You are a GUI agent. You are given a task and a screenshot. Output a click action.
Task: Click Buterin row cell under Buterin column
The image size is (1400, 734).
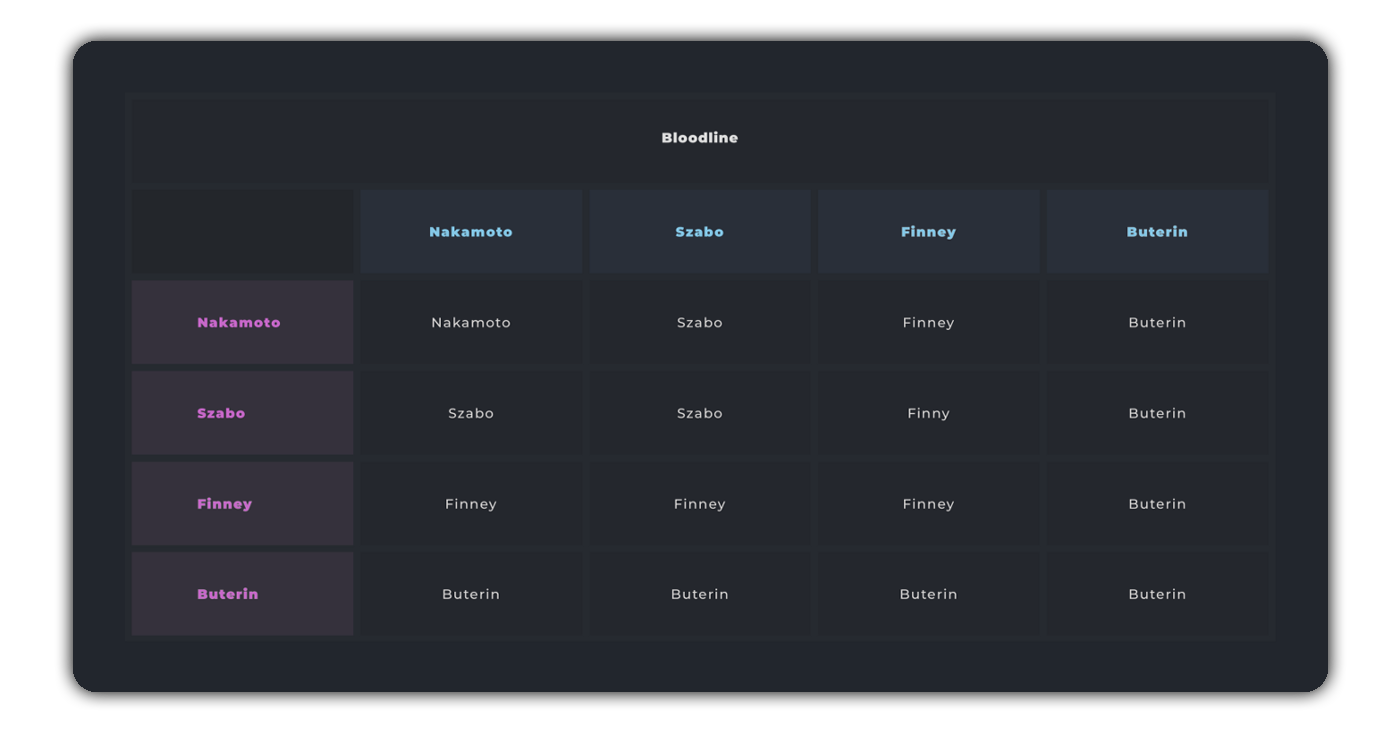point(1158,594)
